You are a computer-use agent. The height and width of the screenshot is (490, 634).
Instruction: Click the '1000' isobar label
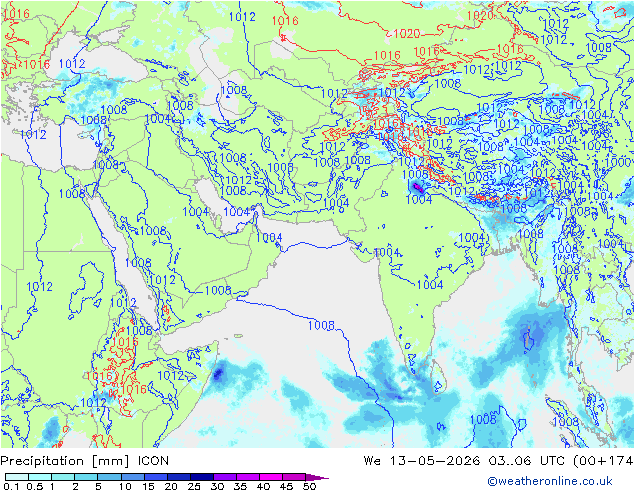click(x=619, y=163)
